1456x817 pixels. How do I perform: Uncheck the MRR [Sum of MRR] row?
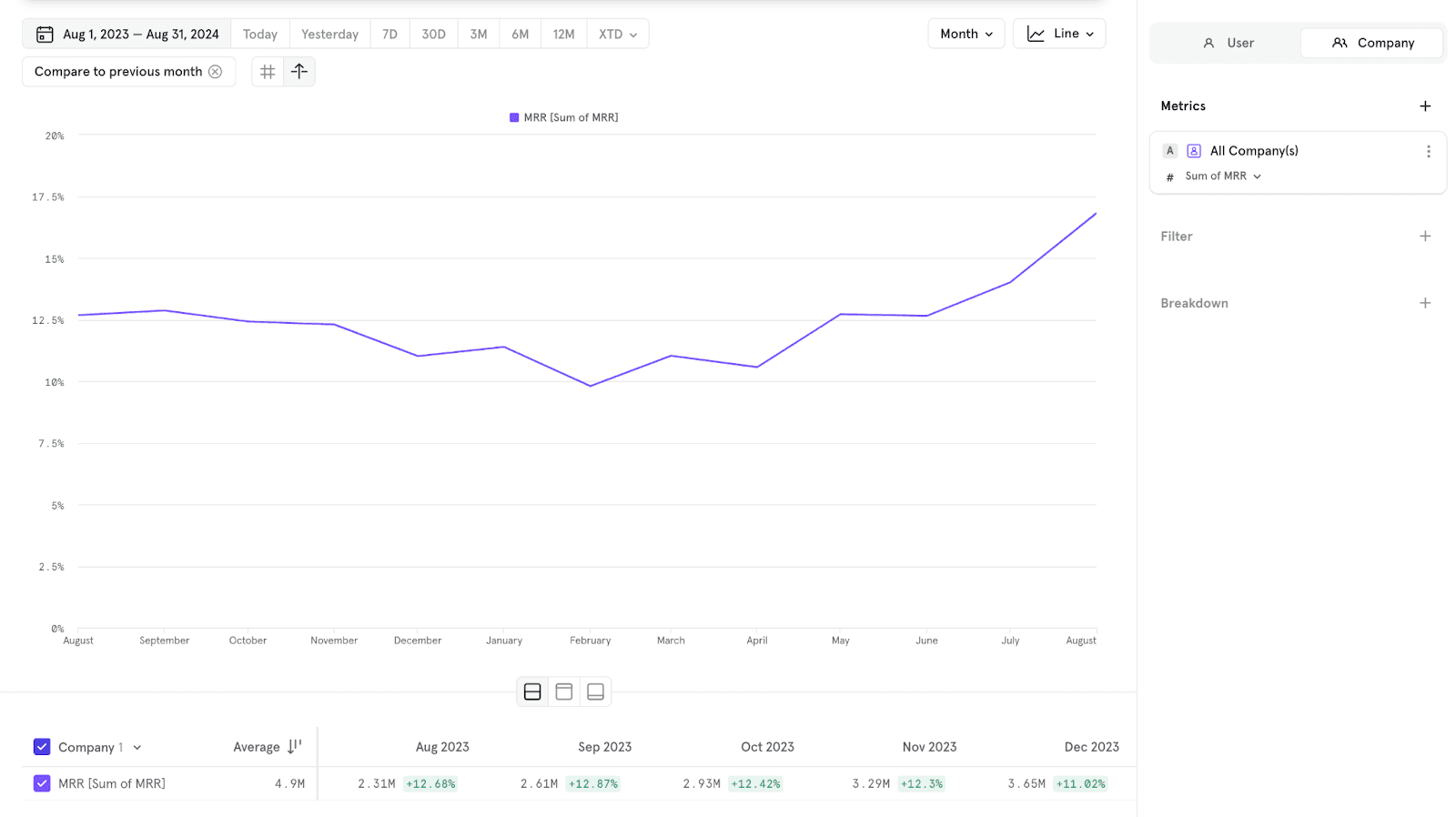(x=42, y=783)
